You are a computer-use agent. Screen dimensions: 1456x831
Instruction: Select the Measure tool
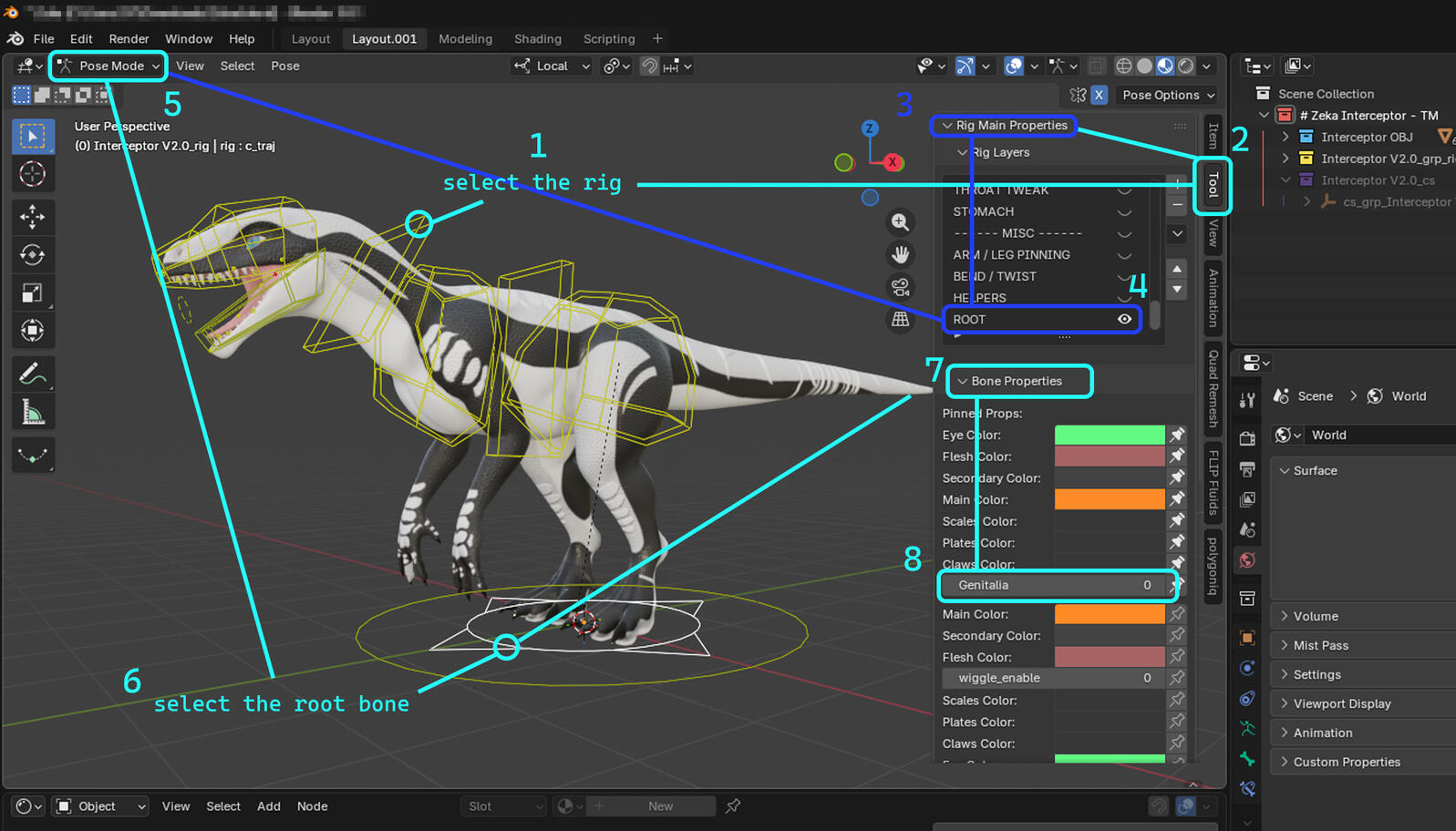33,413
